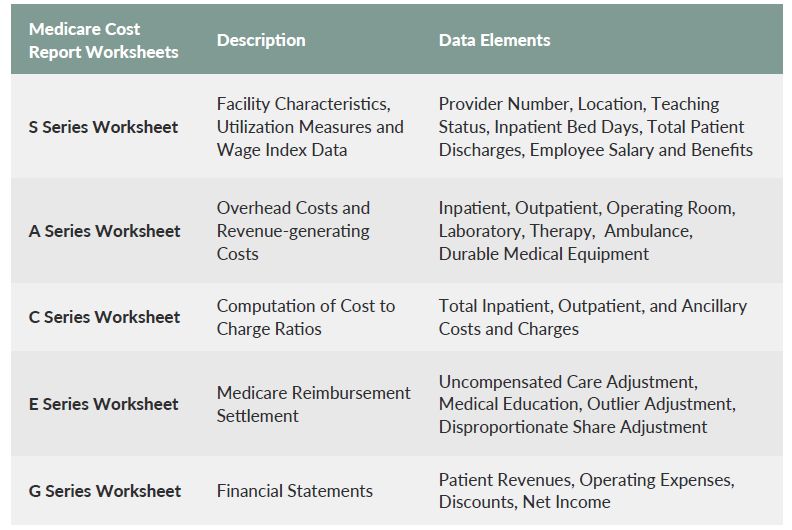This screenshot has width=792, height=530.
Task: Select the Facility Characteristics description cell
Action: click(x=310, y=127)
